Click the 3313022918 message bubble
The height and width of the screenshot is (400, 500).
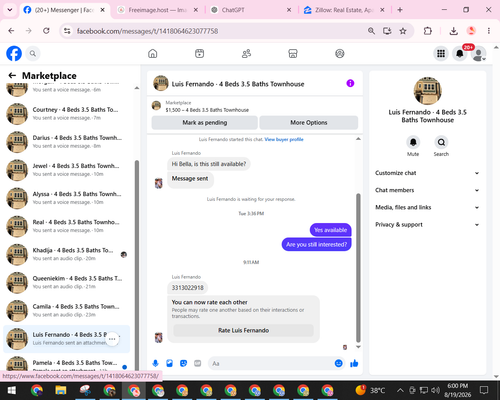(187, 288)
